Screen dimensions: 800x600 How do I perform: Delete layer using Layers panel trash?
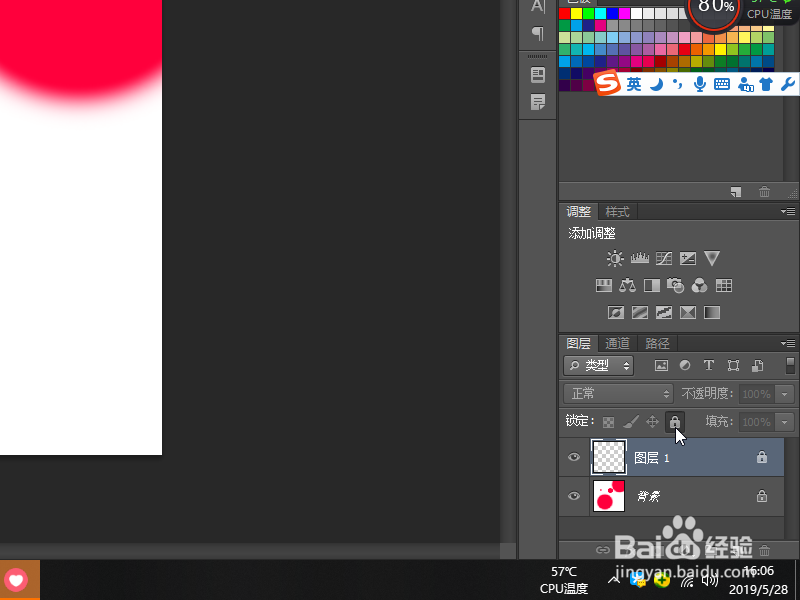(764, 550)
